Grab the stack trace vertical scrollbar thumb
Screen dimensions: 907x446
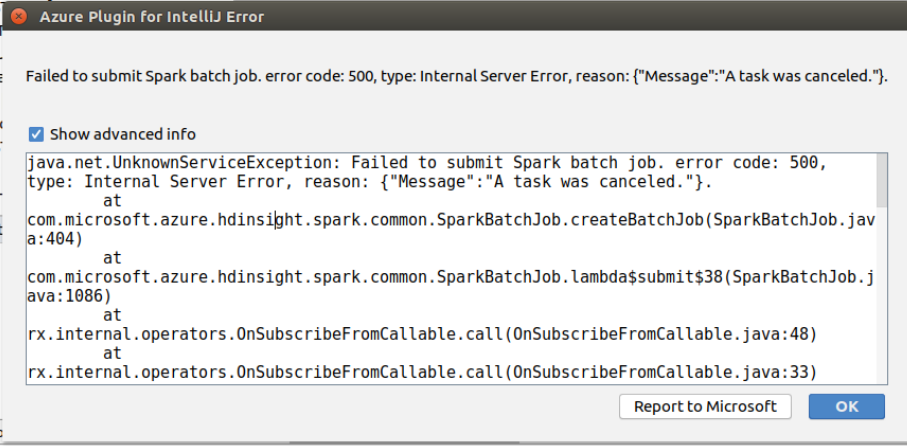882,180
